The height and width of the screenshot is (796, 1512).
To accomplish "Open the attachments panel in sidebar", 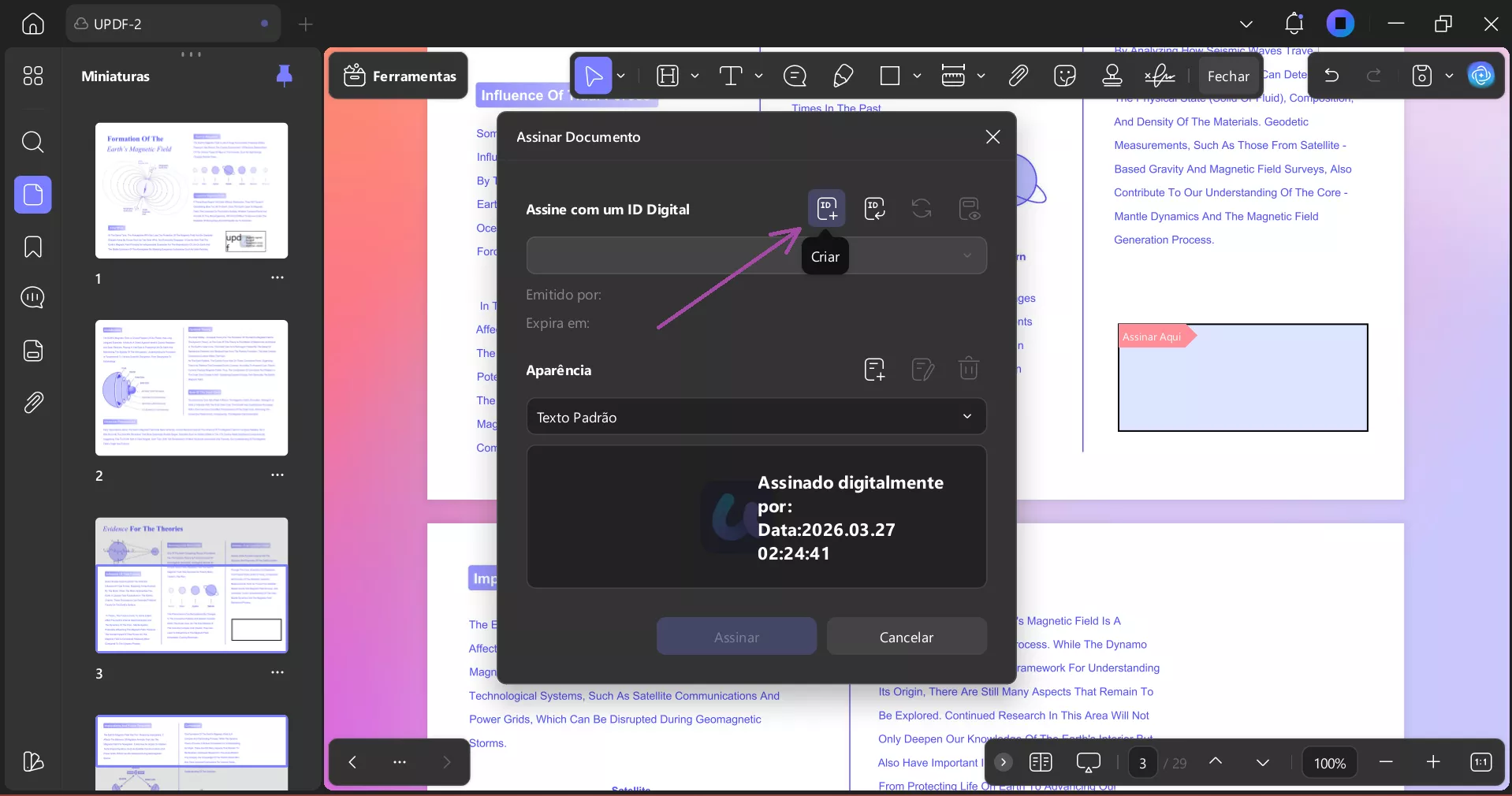I will point(33,403).
